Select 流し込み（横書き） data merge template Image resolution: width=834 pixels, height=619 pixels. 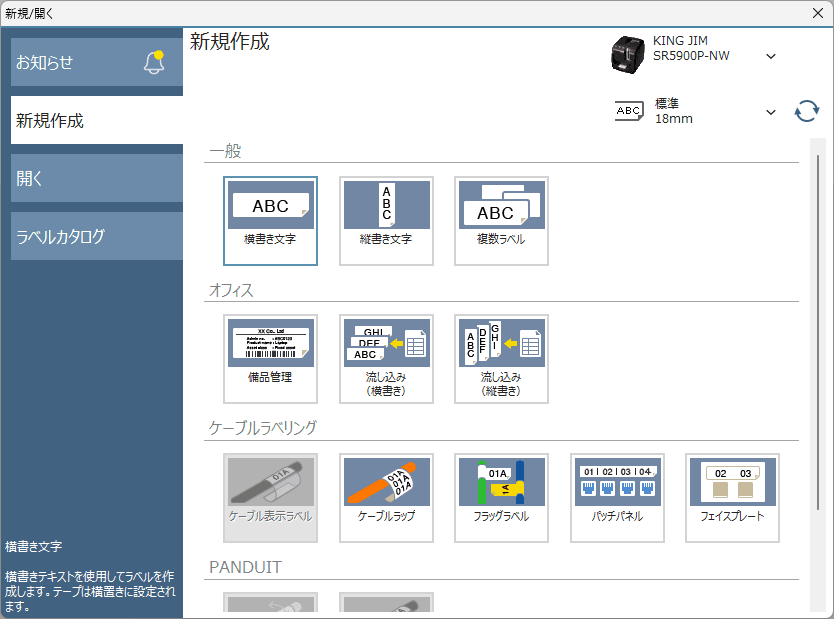(x=386, y=359)
